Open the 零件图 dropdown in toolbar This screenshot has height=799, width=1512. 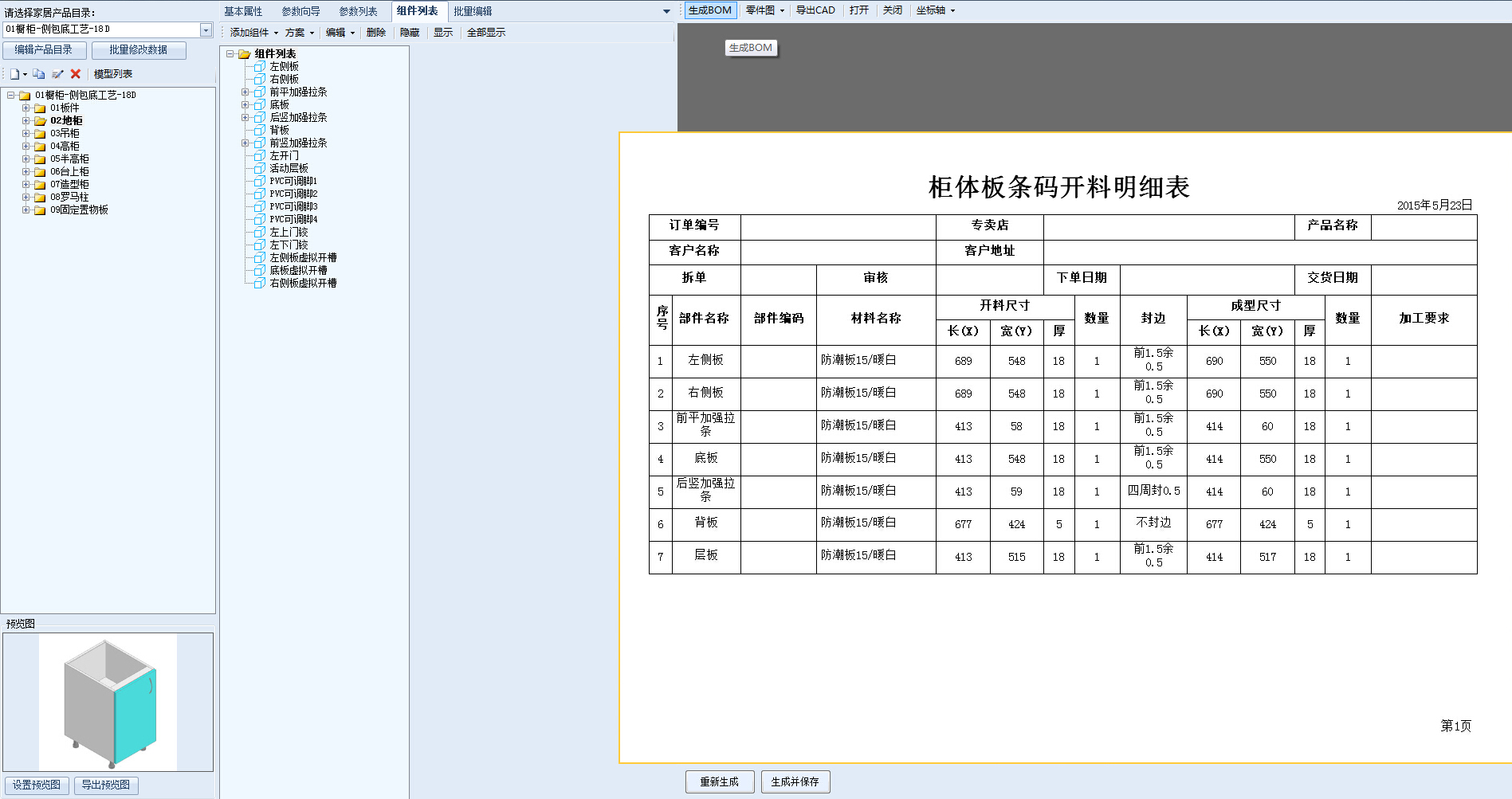pos(764,10)
